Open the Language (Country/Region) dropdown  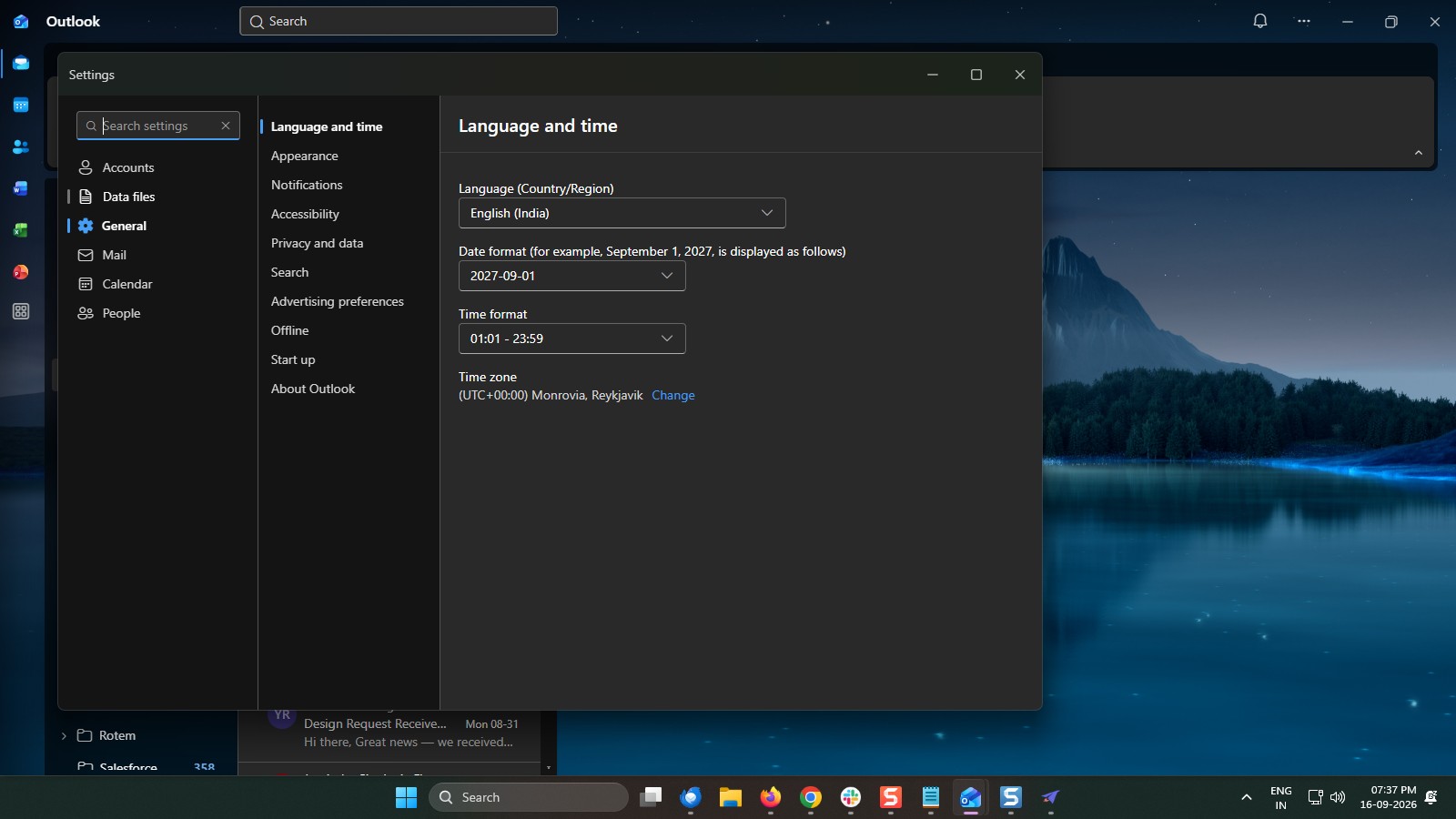(622, 213)
